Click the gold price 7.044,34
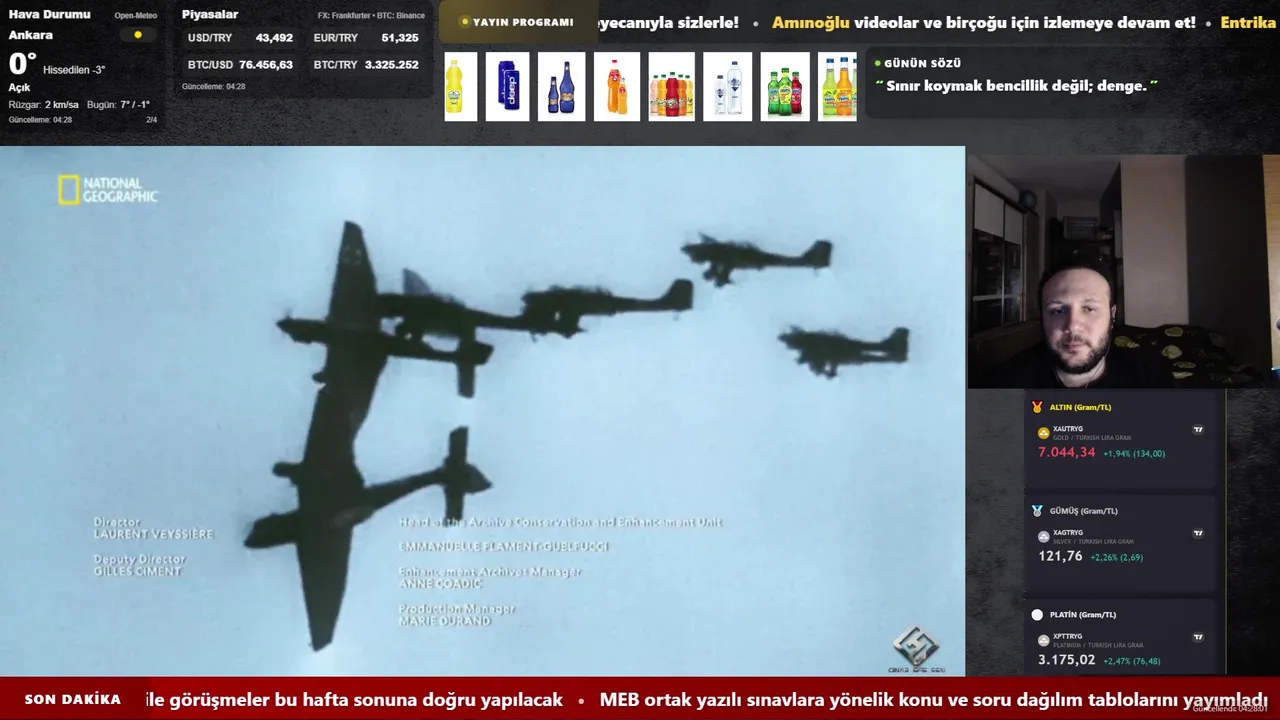1280x720 pixels. pyautogui.click(x=1067, y=453)
